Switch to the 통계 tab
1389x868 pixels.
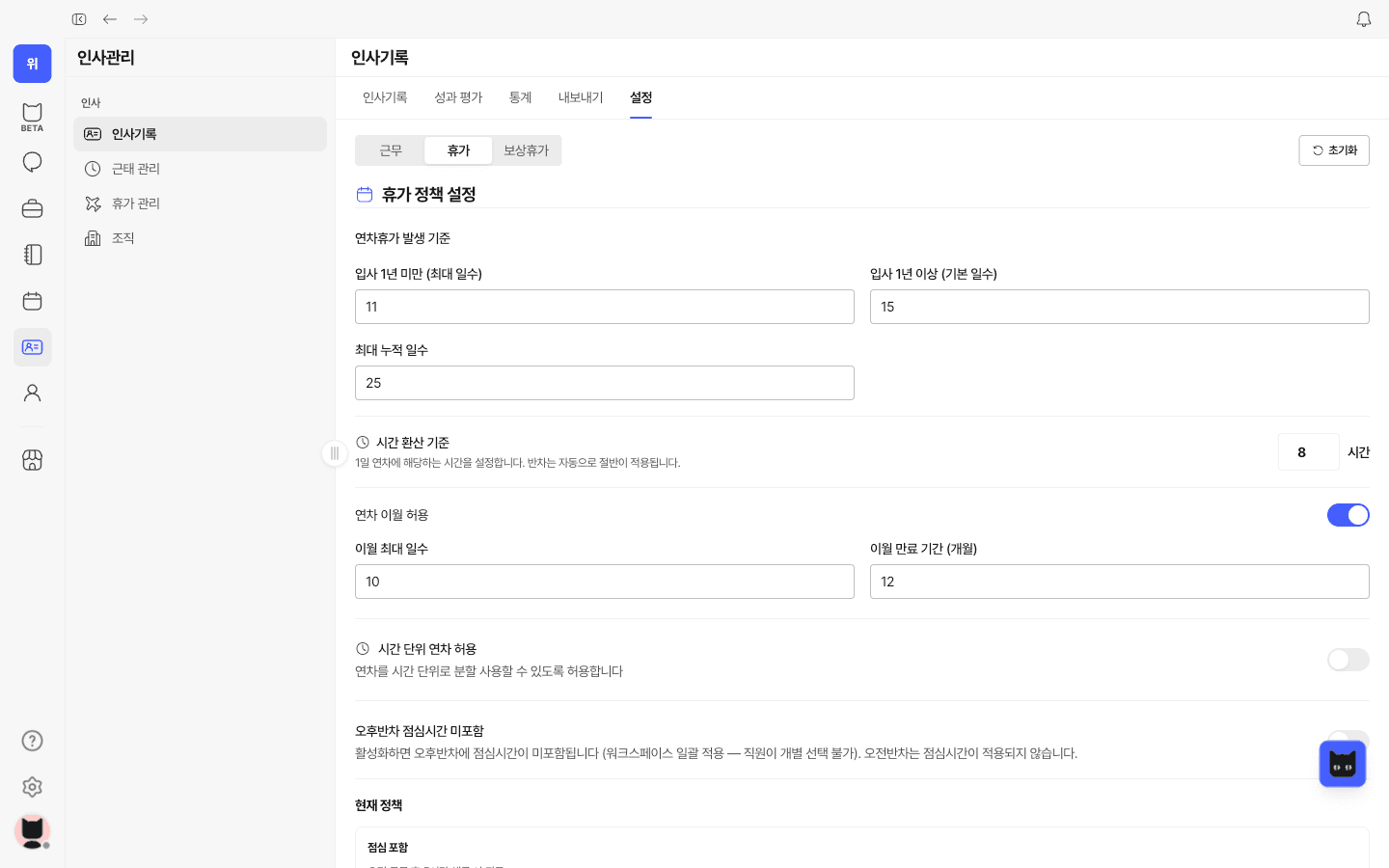521,97
